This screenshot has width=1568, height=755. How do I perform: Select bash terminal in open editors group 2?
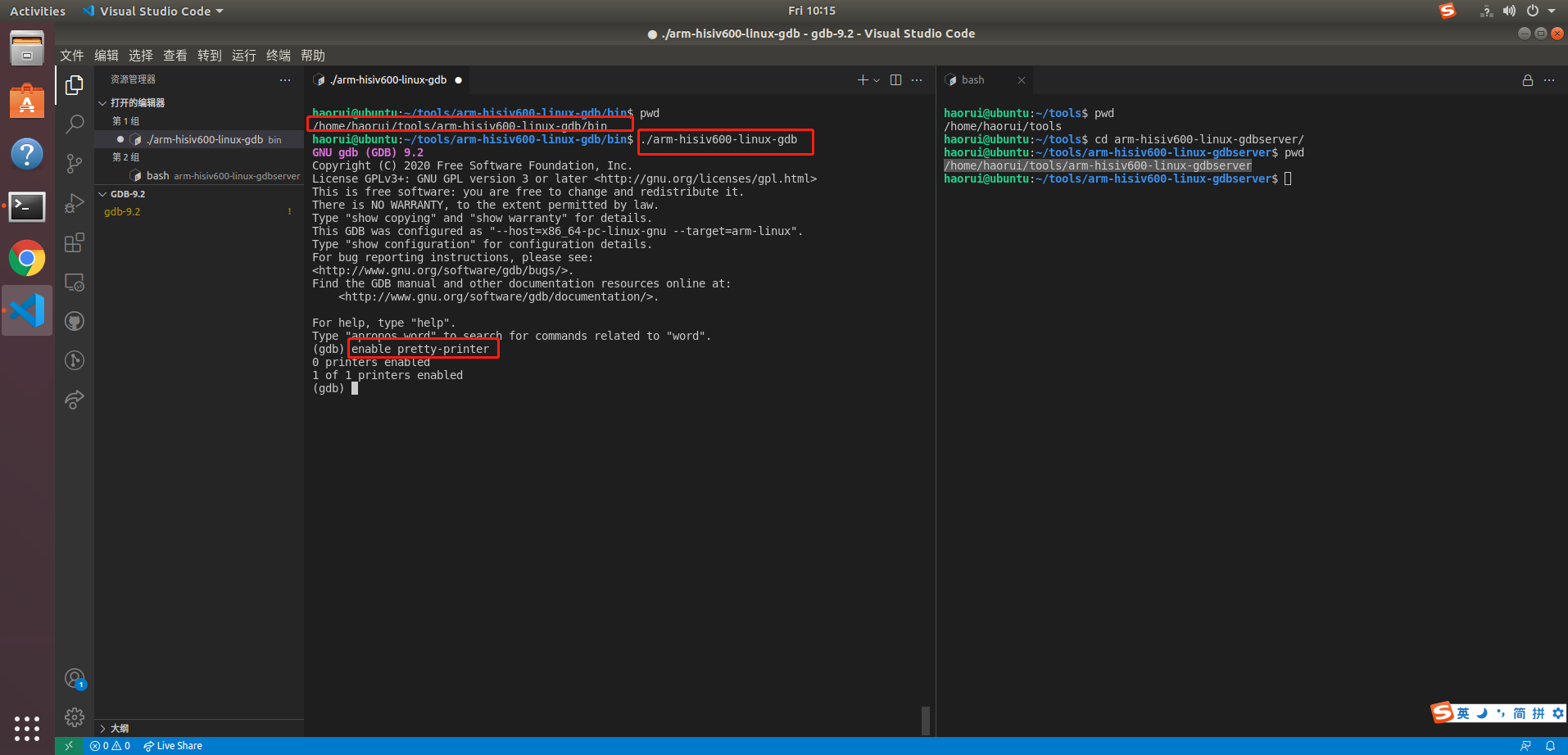pos(199,176)
